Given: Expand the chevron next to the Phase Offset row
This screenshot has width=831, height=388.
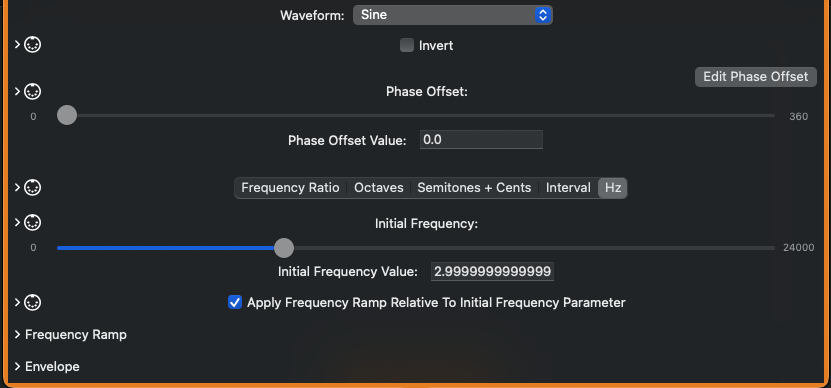Looking at the screenshot, I should click(17, 91).
